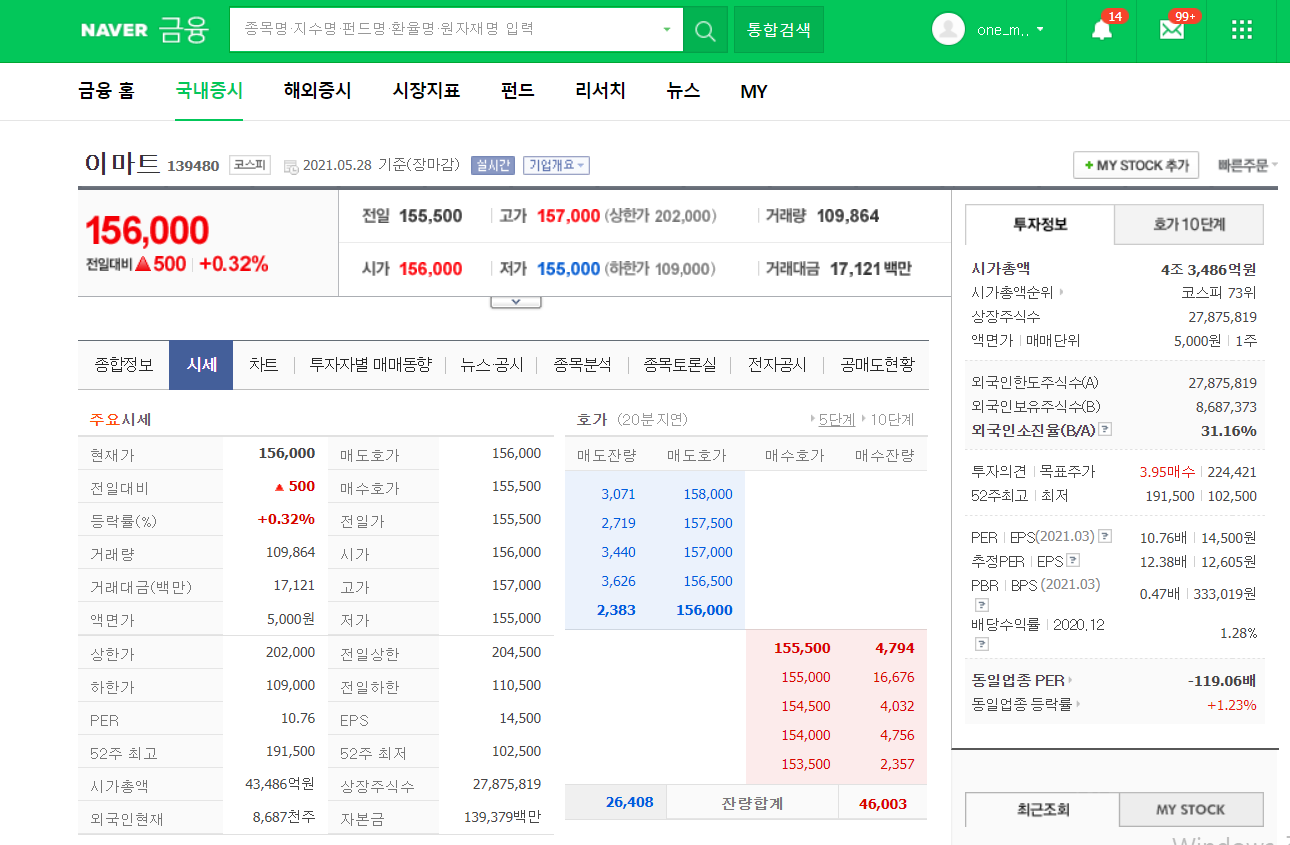The height and width of the screenshot is (845, 1290).
Task: Open the 국내증시 menu
Action: [209, 91]
